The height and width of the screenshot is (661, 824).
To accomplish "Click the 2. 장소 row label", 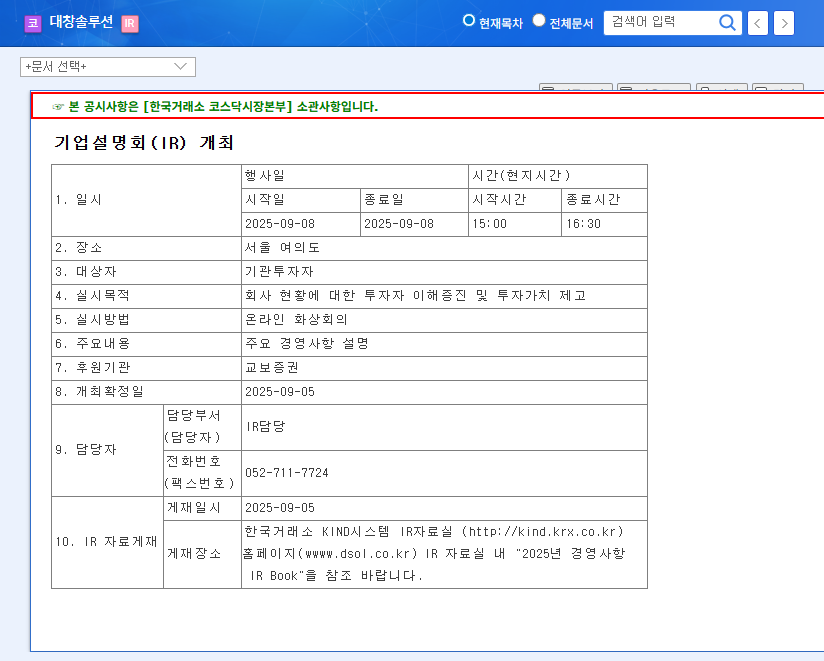I will (x=78, y=247).
